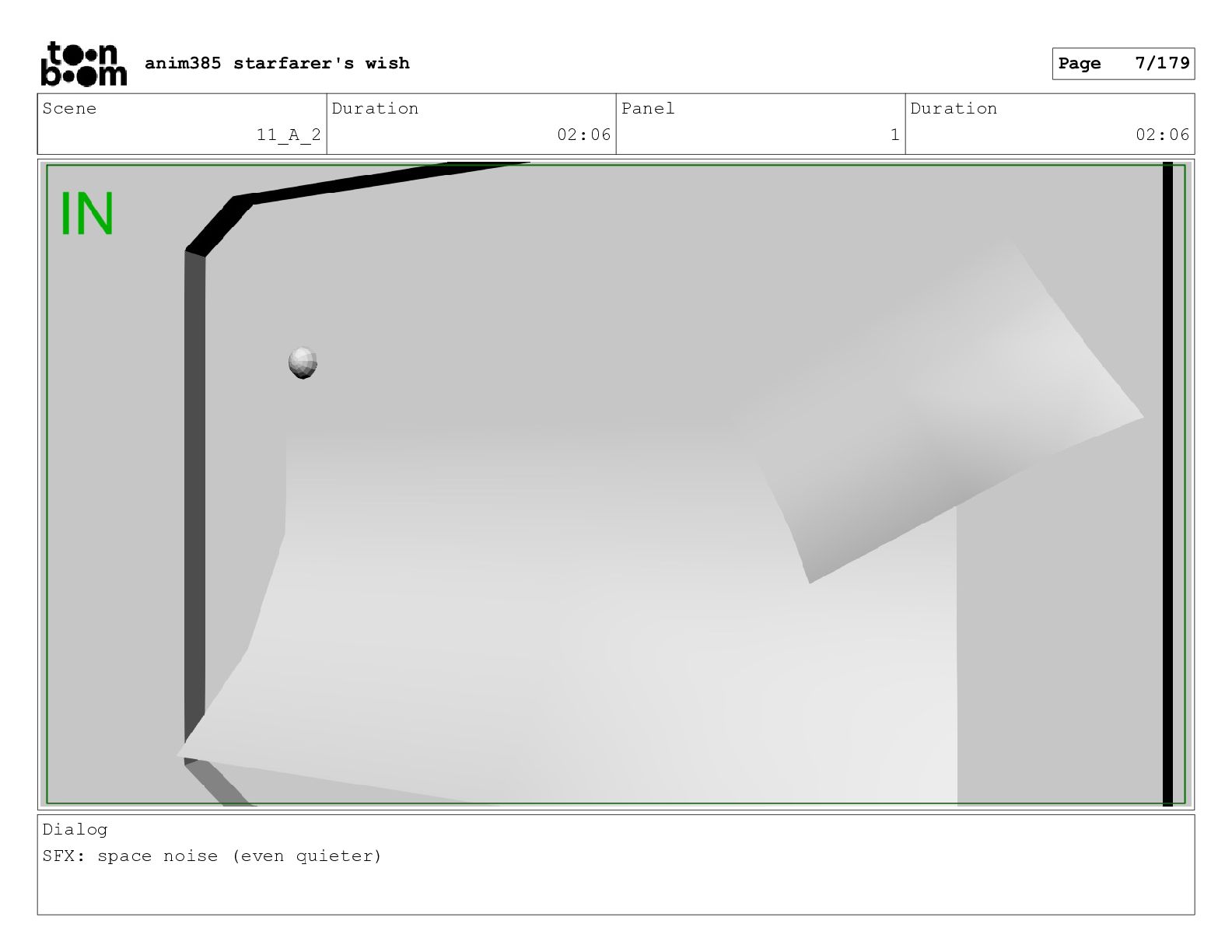Screen dimensions: 1232x952
Task: Click the Dialog label
Action: [x=75, y=829]
